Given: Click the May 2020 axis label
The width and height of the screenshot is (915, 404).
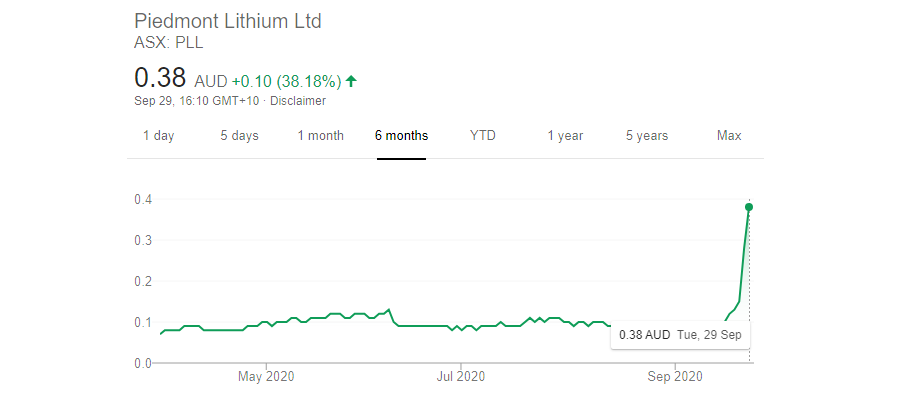Looking at the screenshot, I should 264,377.
